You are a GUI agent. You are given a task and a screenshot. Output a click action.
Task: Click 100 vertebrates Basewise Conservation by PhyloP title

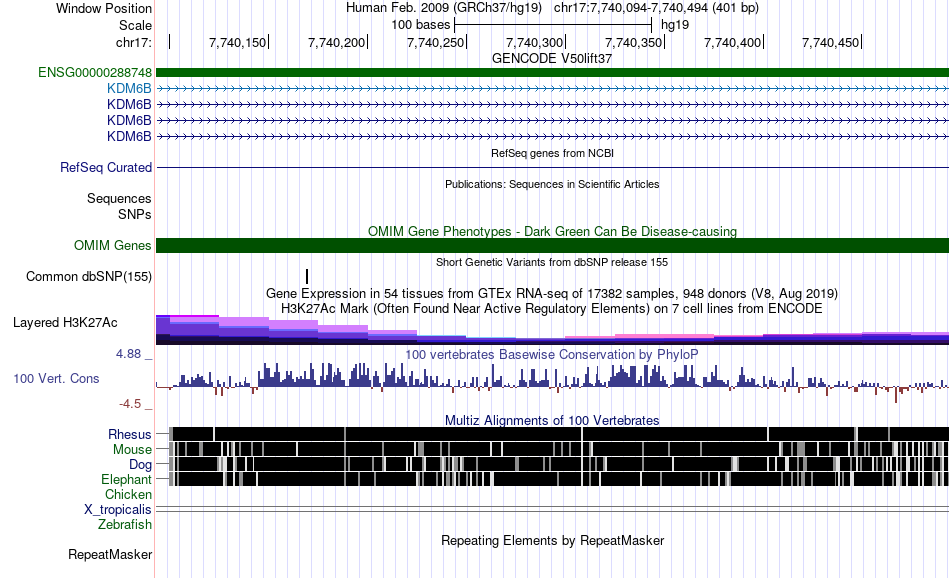pos(552,354)
